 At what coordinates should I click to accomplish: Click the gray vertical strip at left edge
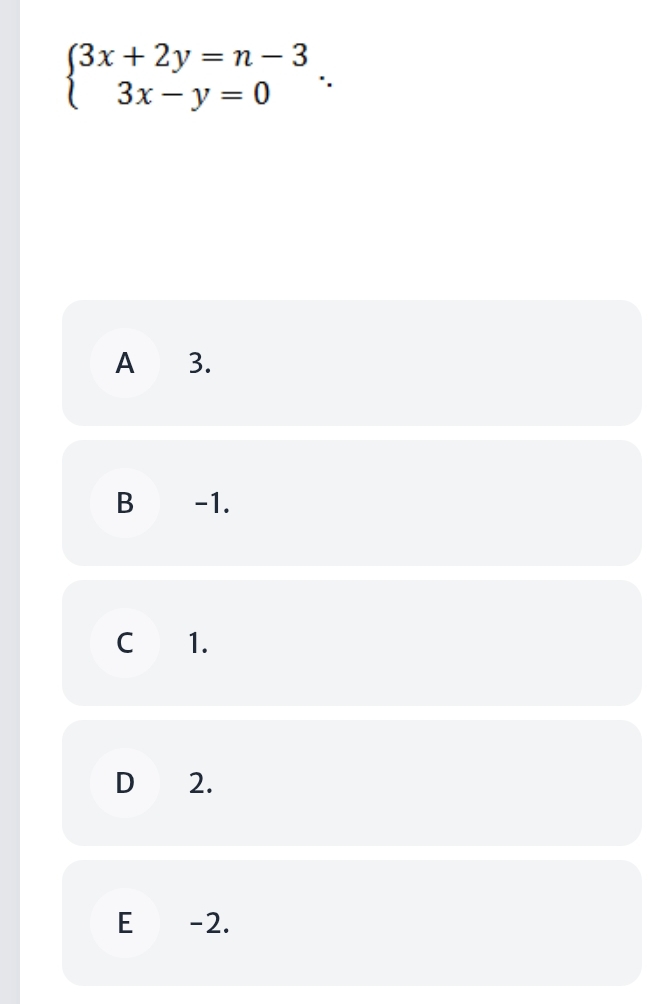click(x=10, y=502)
